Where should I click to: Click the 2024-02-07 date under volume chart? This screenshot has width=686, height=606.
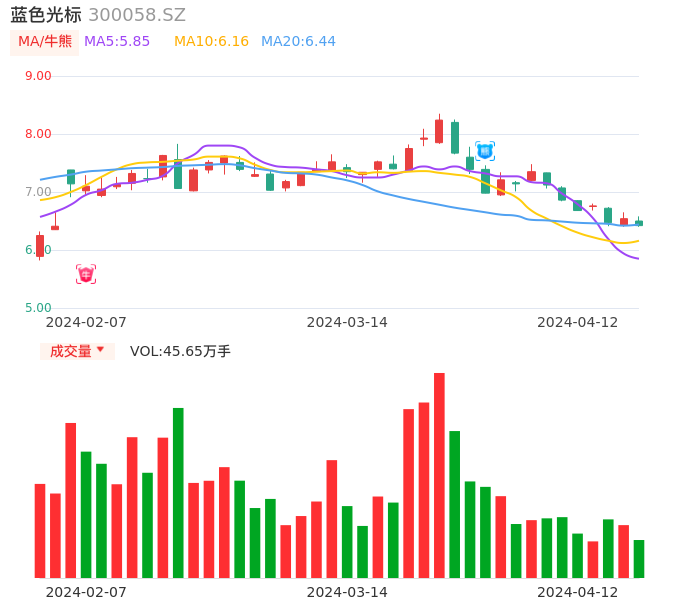coord(86,592)
